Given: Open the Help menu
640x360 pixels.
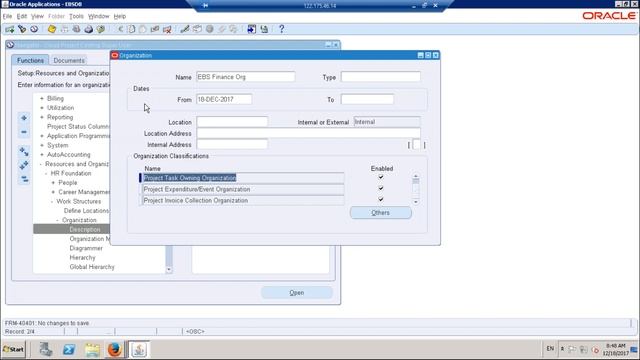Looking at the screenshot, I should point(120,16).
